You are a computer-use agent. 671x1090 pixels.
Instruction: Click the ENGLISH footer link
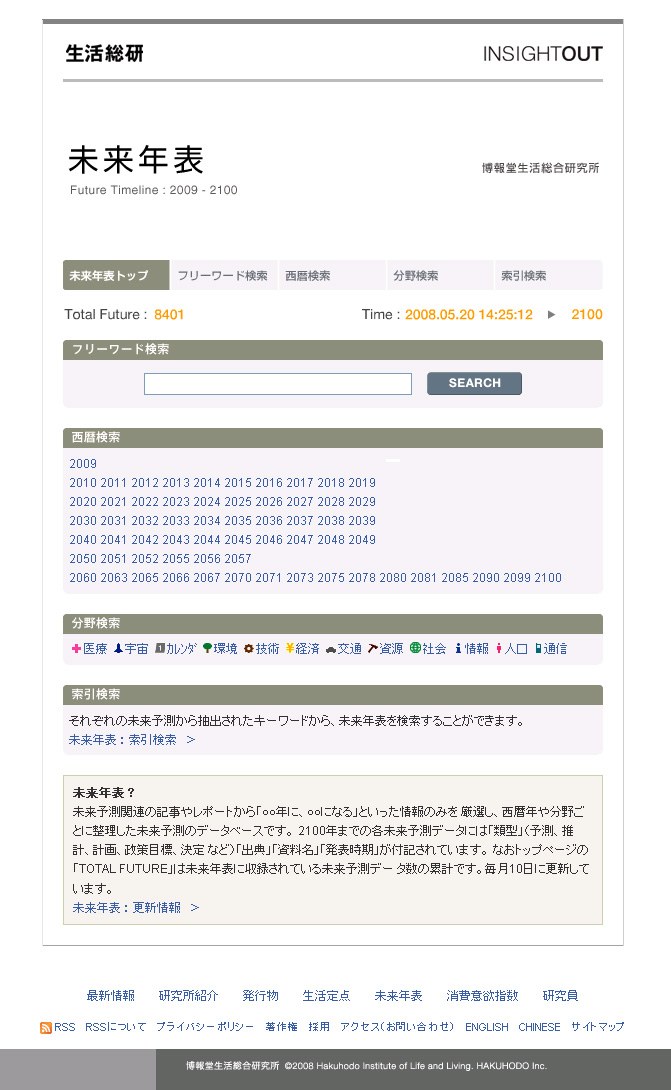(487, 1027)
